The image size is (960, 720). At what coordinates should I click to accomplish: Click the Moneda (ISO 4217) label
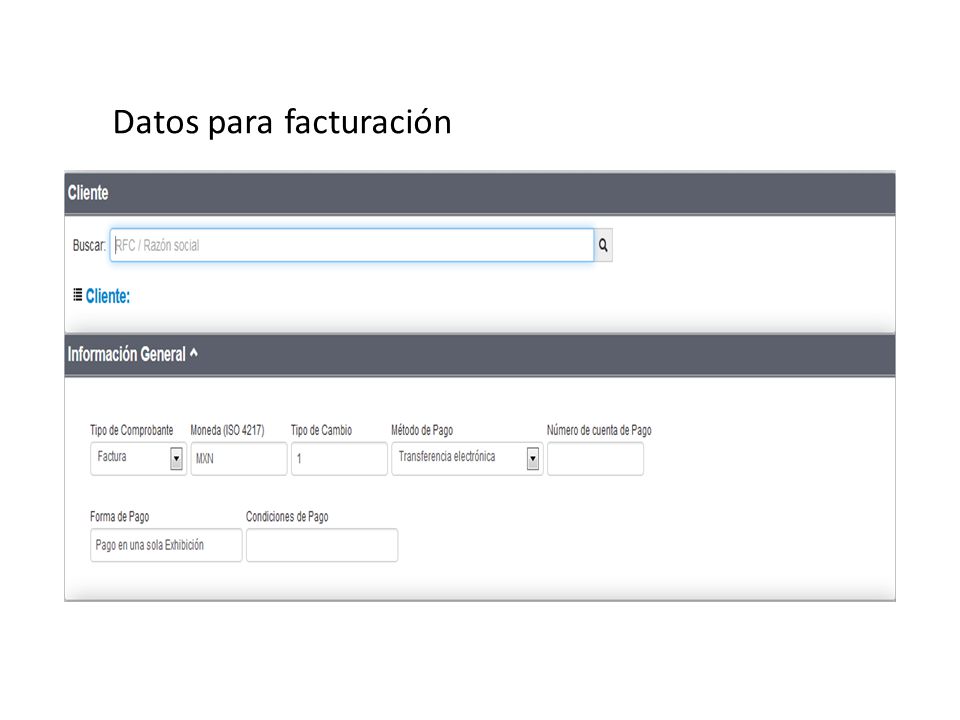(x=227, y=430)
